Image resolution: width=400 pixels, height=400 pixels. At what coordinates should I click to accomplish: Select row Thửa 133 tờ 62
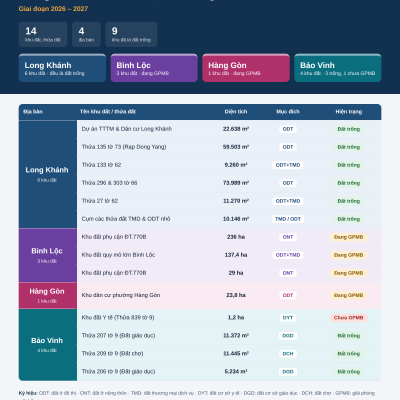pos(229,165)
